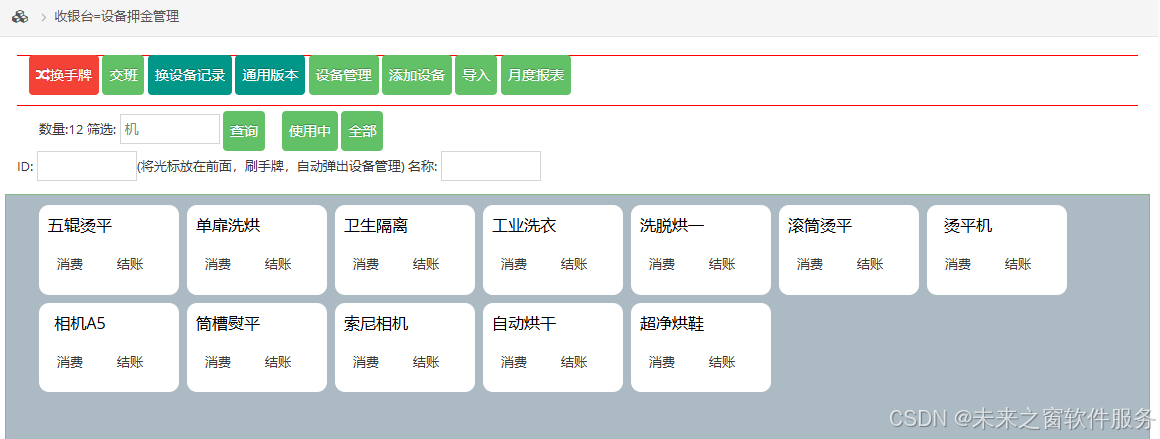Click 消费 on the 相机A5 card
Image resolution: width=1160 pixels, height=439 pixels.
(70, 362)
